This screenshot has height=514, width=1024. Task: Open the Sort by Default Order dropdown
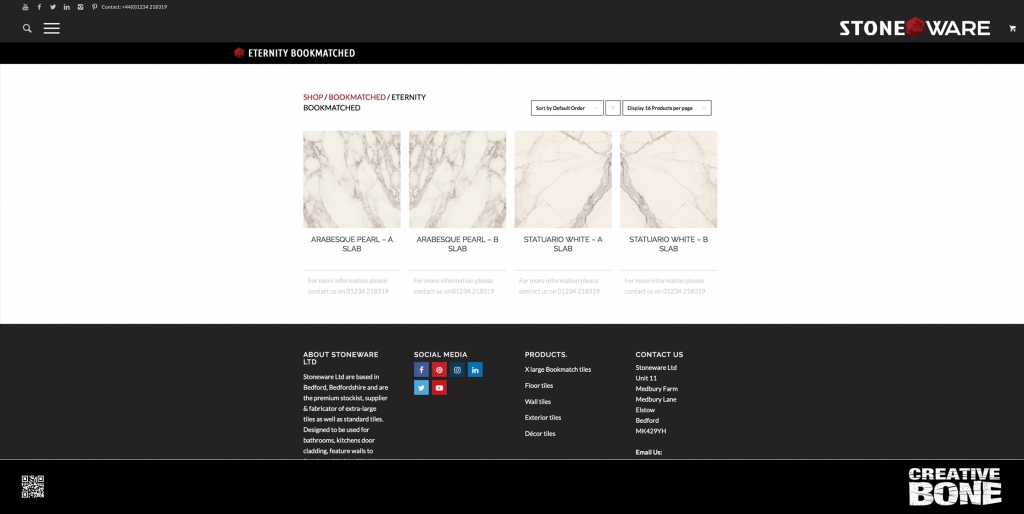point(567,108)
